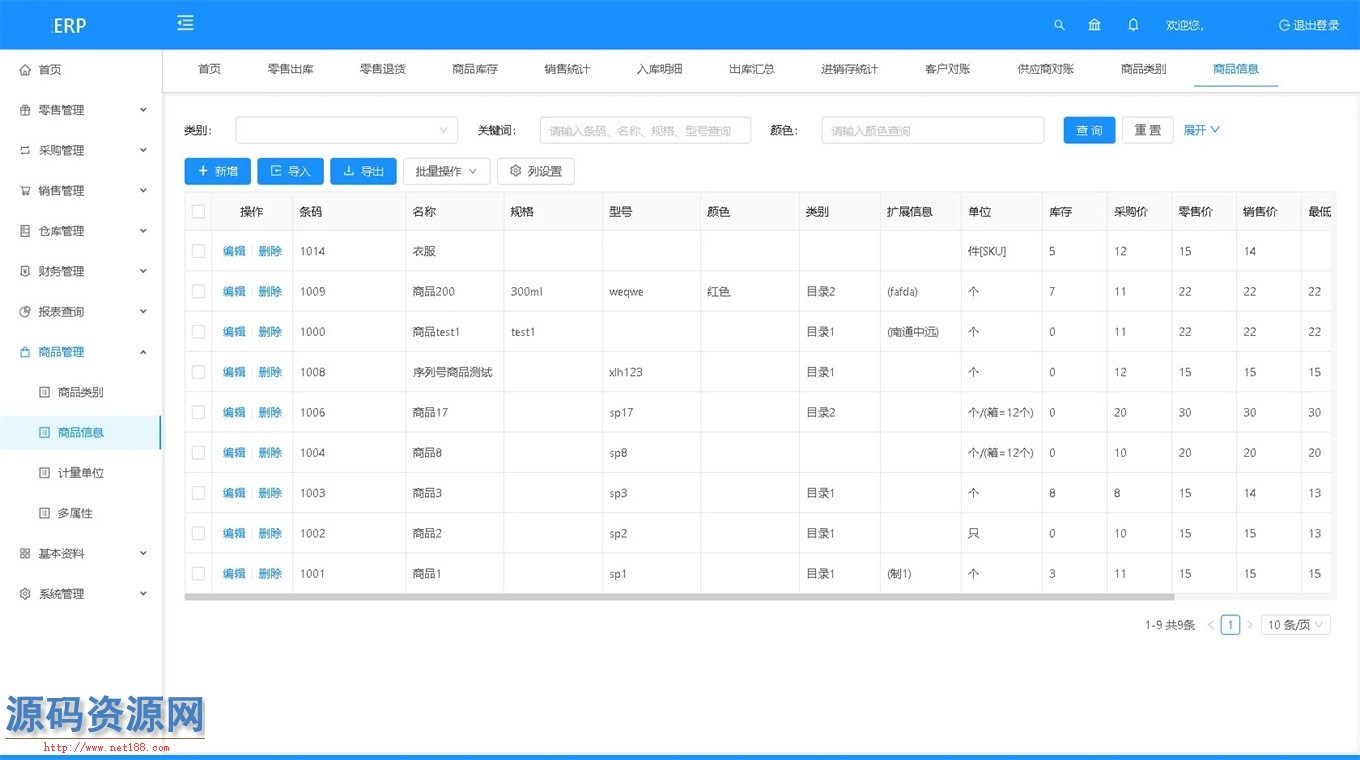
Task: Click the 重置 reset button
Action: (x=1148, y=130)
